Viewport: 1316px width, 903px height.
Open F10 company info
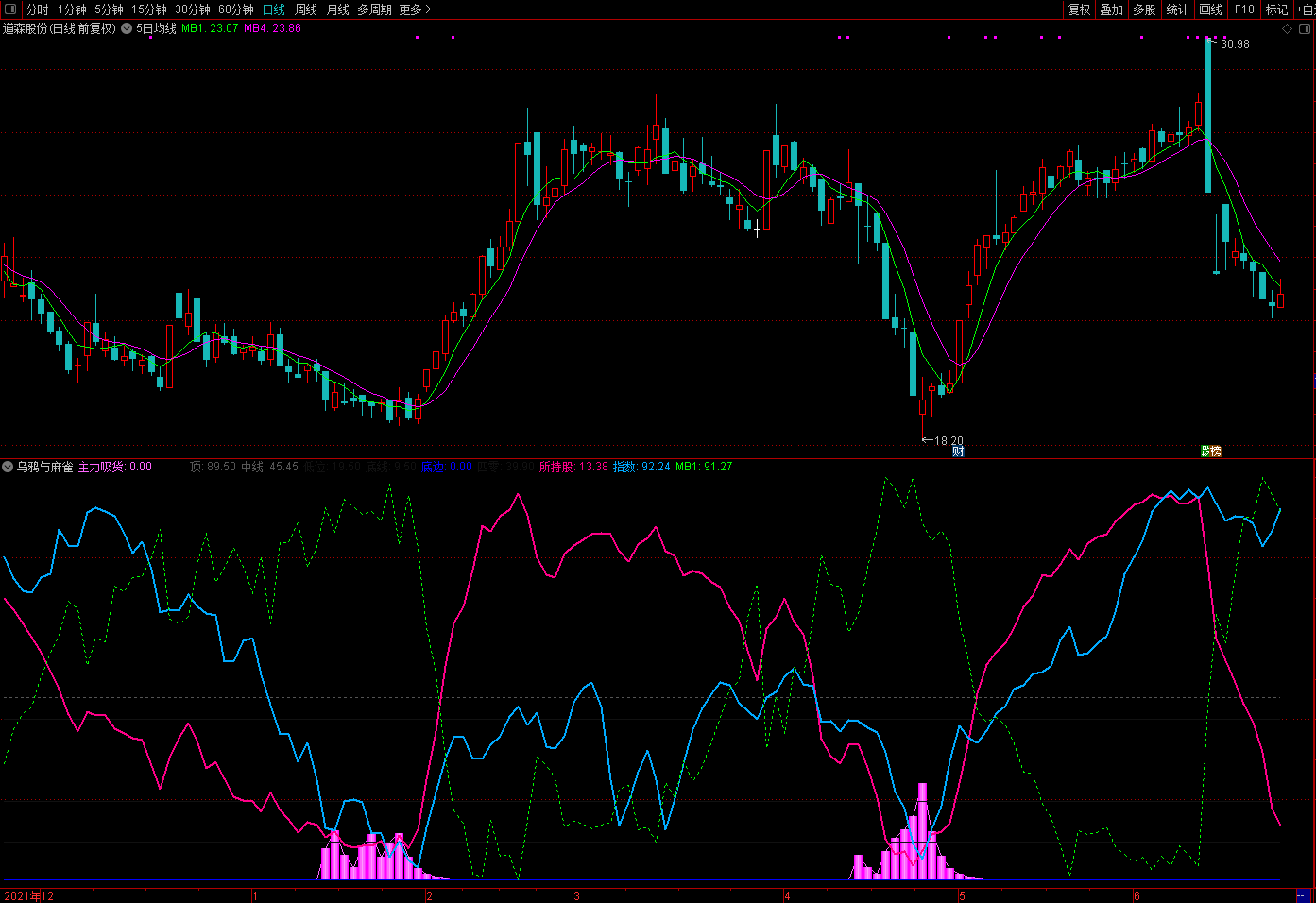point(1244,9)
